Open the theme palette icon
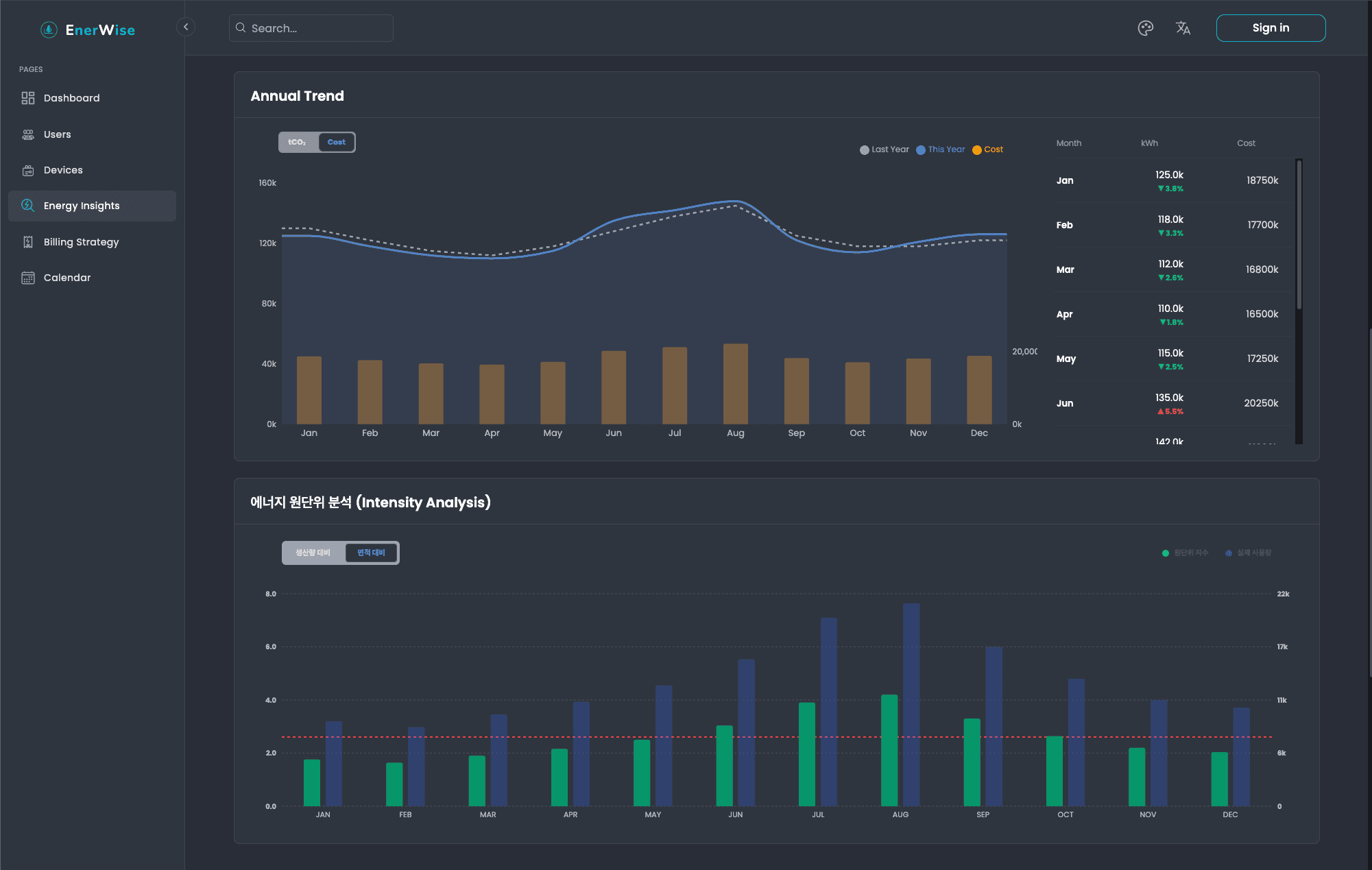This screenshot has width=1372, height=870. pyautogui.click(x=1145, y=28)
